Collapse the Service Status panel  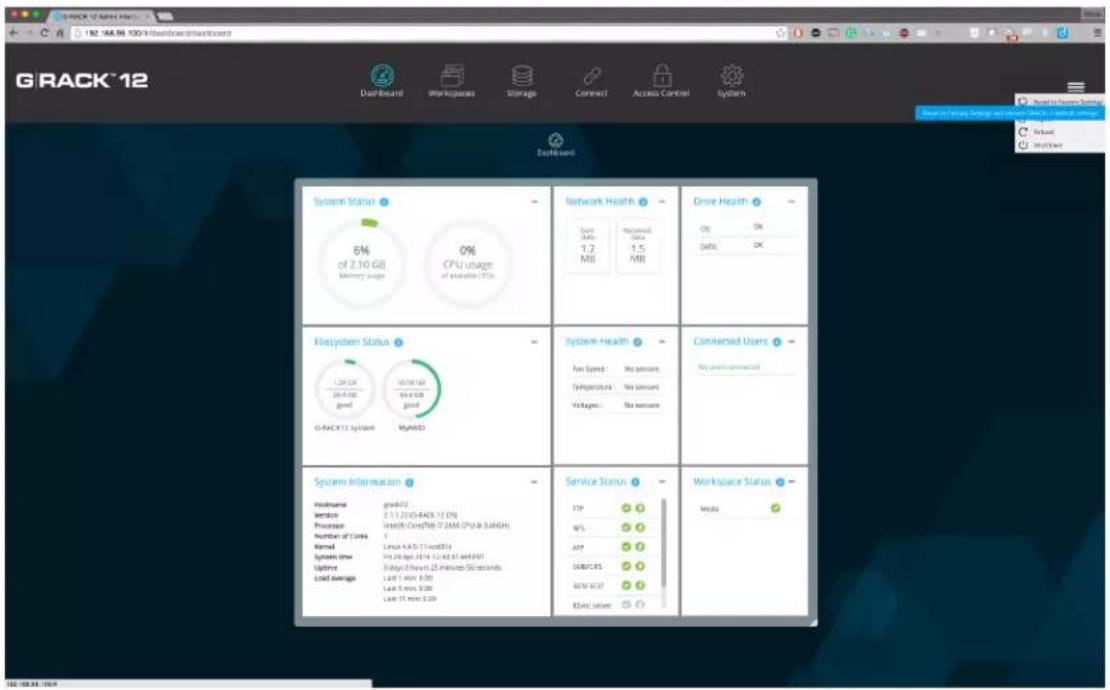pyautogui.click(x=662, y=482)
